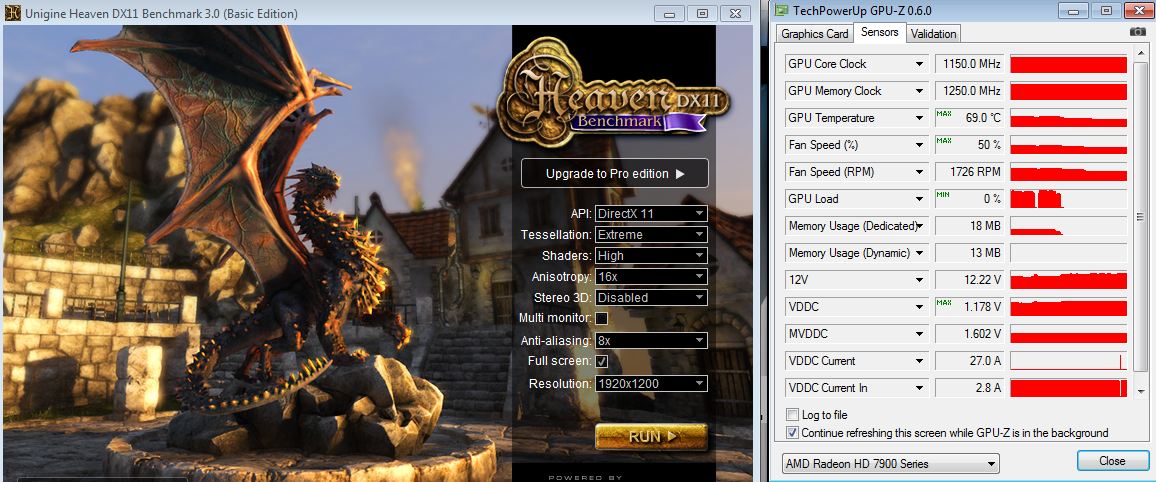Click the VDDC Current graph
The image size is (1156, 482).
(x=1068, y=361)
